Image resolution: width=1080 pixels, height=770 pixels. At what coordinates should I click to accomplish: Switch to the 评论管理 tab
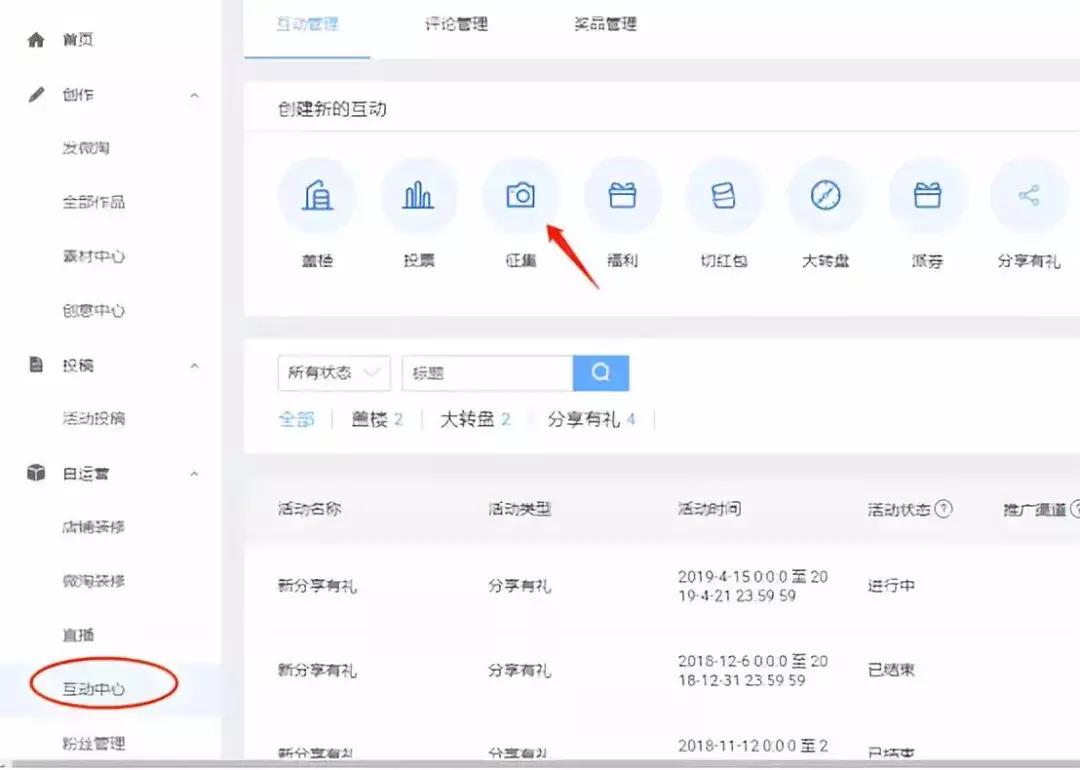[455, 25]
